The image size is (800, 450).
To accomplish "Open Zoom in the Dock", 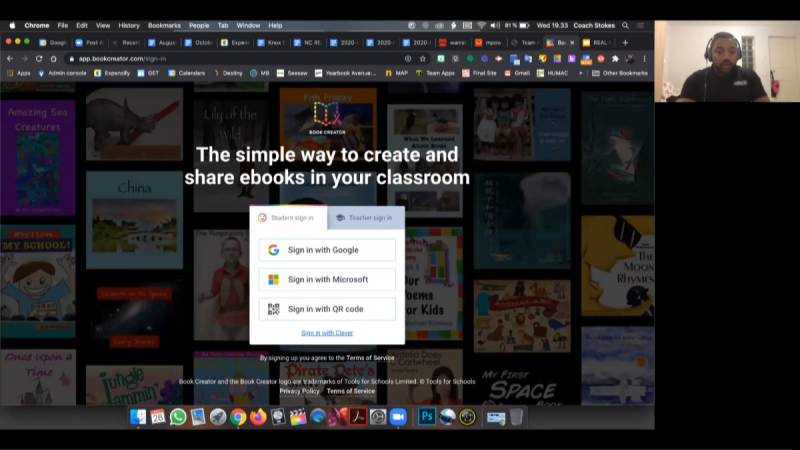I will point(398,417).
